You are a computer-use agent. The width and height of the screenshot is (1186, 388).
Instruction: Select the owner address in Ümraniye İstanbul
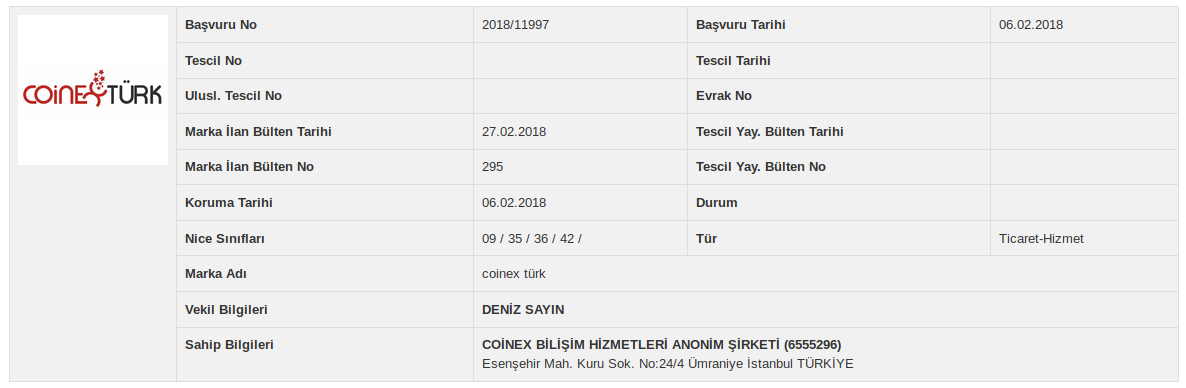tap(668, 364)
